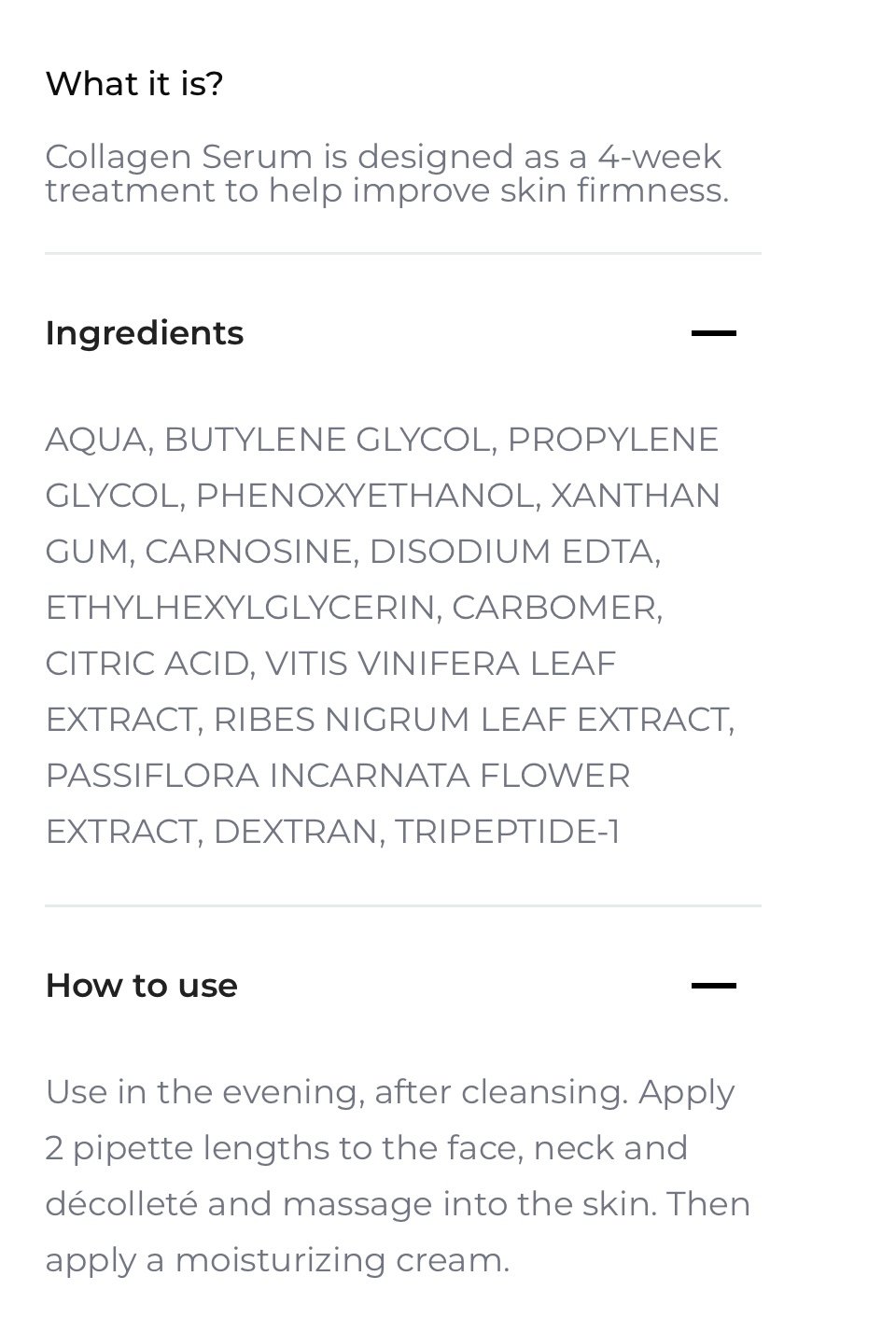Click the What it is? heading
Viewport: 896px width, 1332px height.
point(134,84)
